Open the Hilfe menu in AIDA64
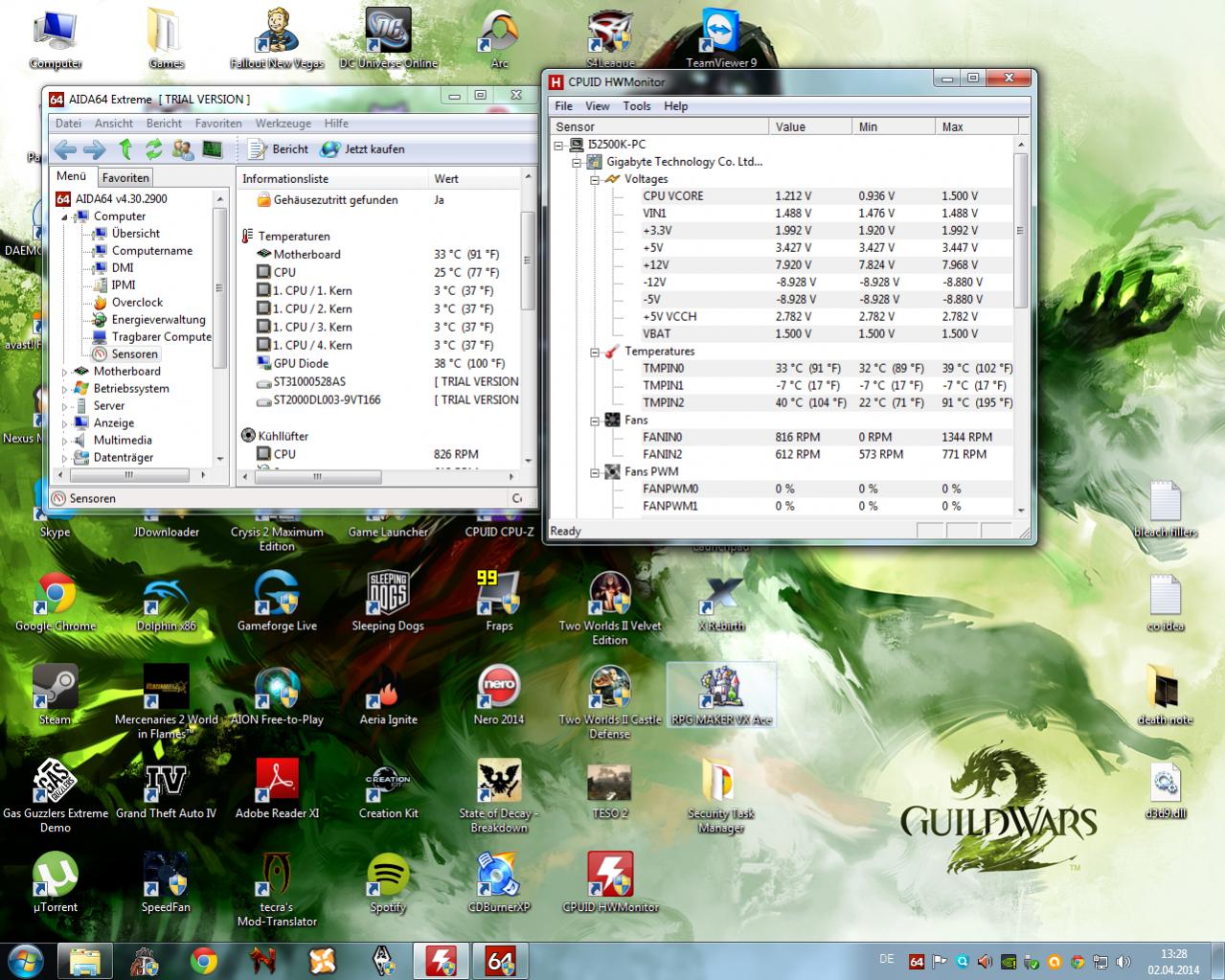The width and height of the screenshot is (1225, 980). (336, 124)
